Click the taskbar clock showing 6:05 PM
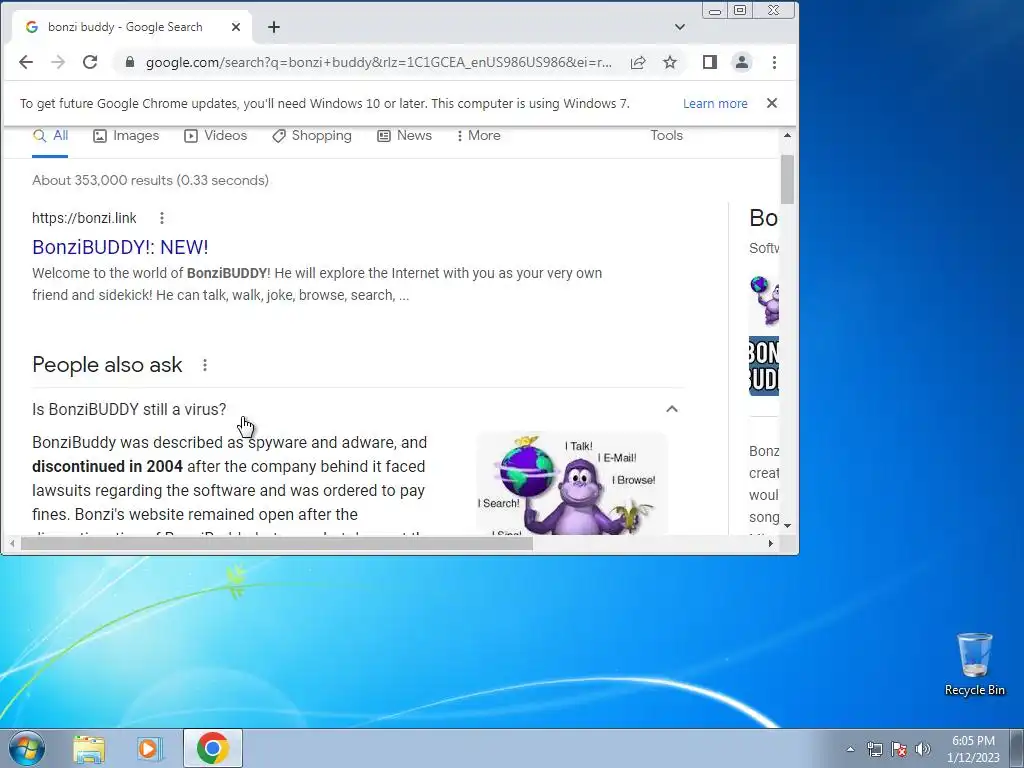The height and width of the screenshot is (768, 1024). tap(973, 749)
